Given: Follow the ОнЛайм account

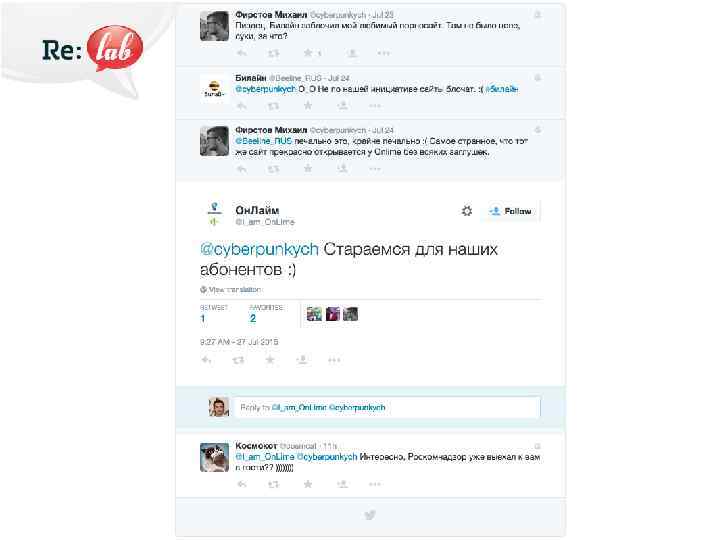Looking at the screenshot, I should tap(511, 211).
